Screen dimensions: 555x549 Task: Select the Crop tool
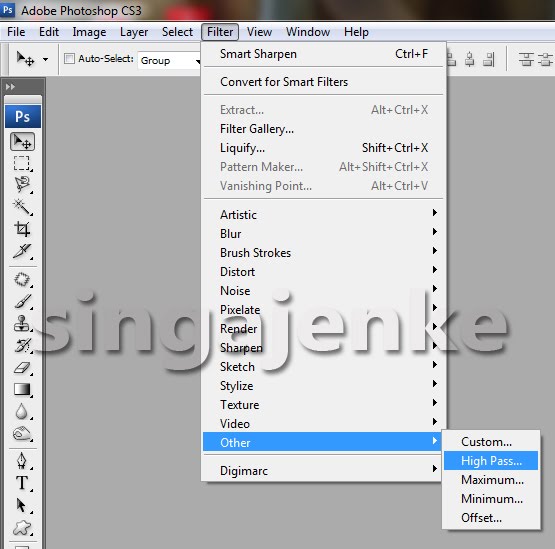point(22,229)
